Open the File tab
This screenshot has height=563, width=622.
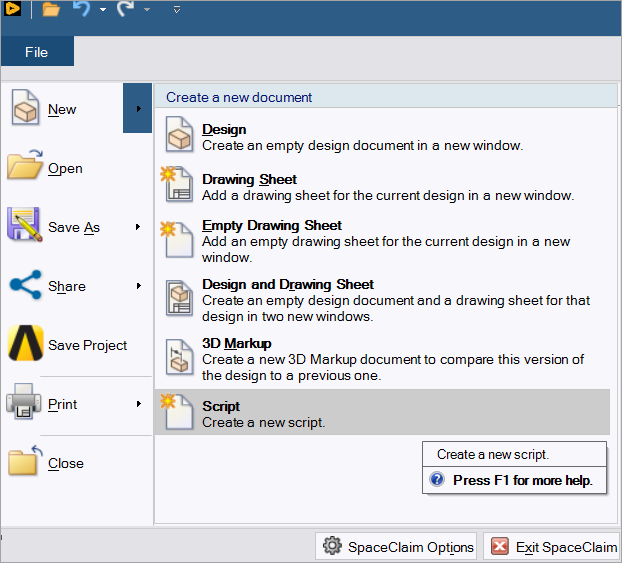36,52
